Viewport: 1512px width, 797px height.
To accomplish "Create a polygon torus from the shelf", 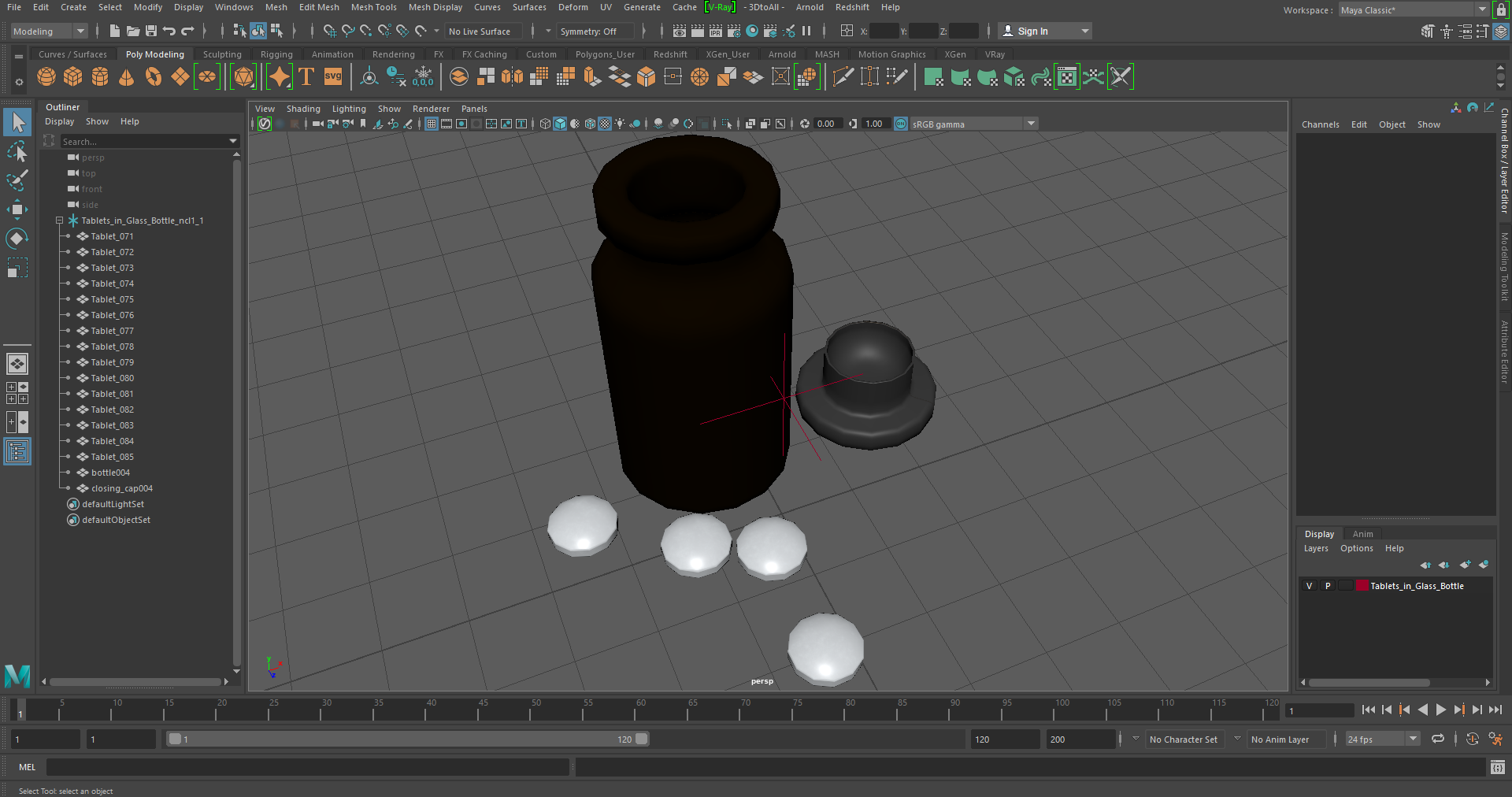I will coord(153,76).
